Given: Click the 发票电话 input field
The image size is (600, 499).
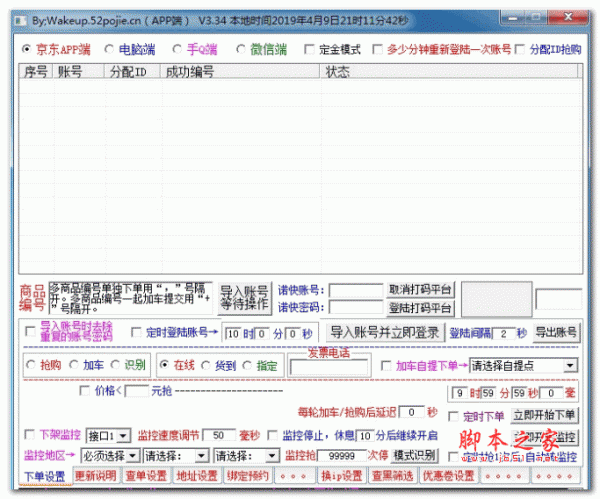Looking at the screenshot, I should click(x=329, y=368).
